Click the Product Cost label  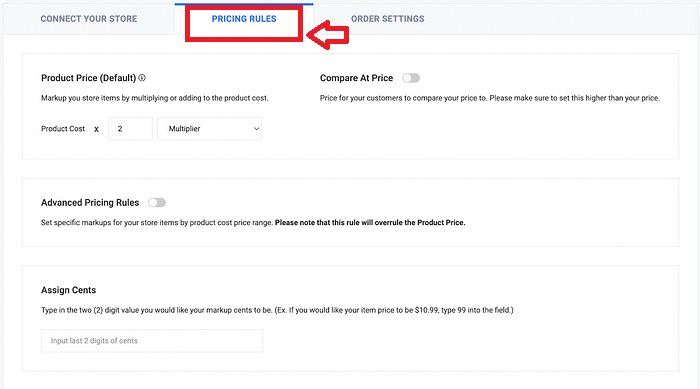tap(63, 129)
